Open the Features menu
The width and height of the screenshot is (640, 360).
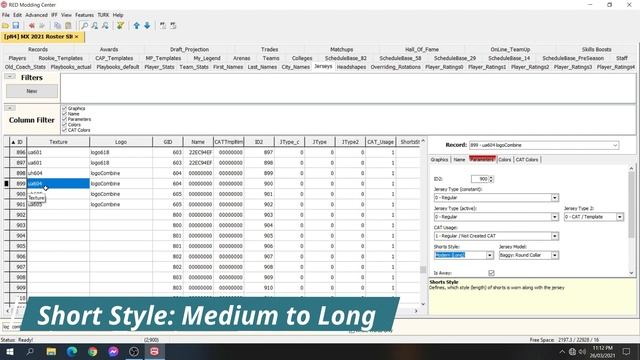click(84, 15)
